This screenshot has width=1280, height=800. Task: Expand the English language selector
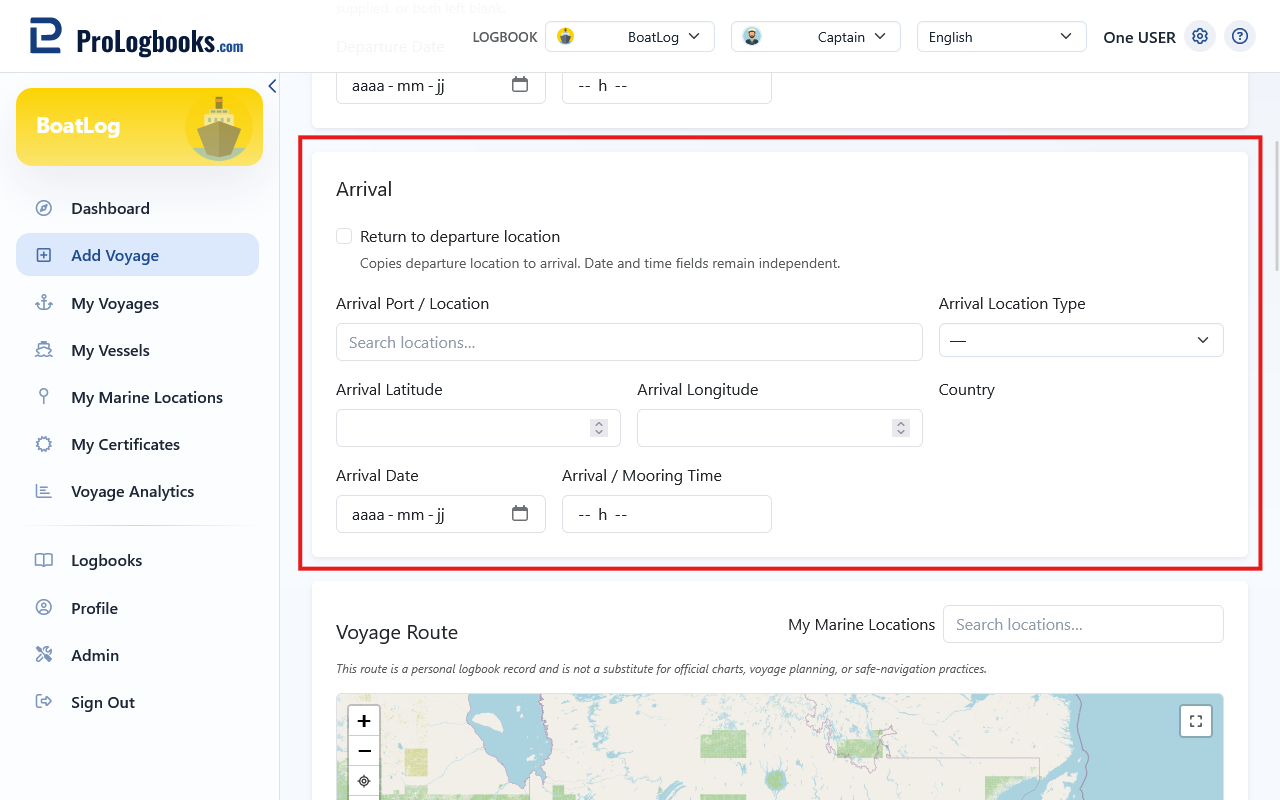pos(1002,37)
